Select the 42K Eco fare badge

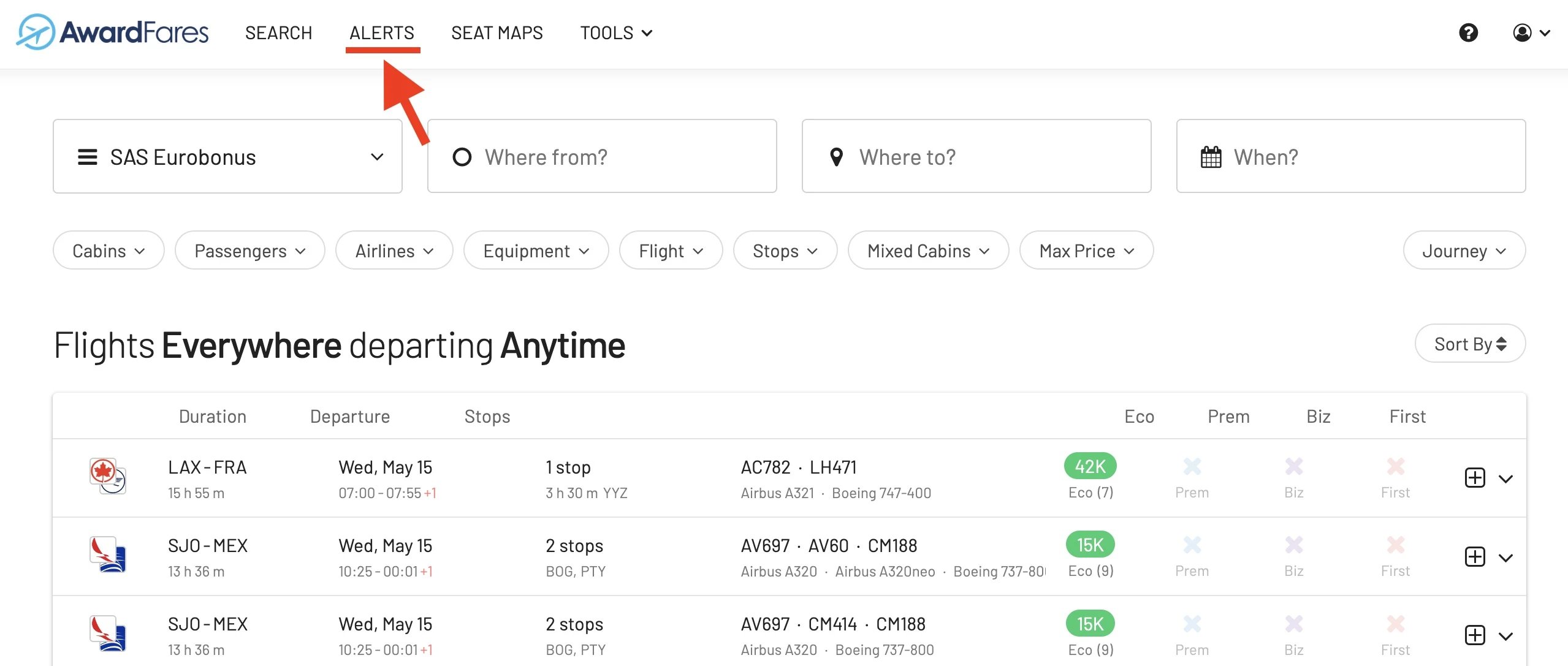pos(1090,466)
